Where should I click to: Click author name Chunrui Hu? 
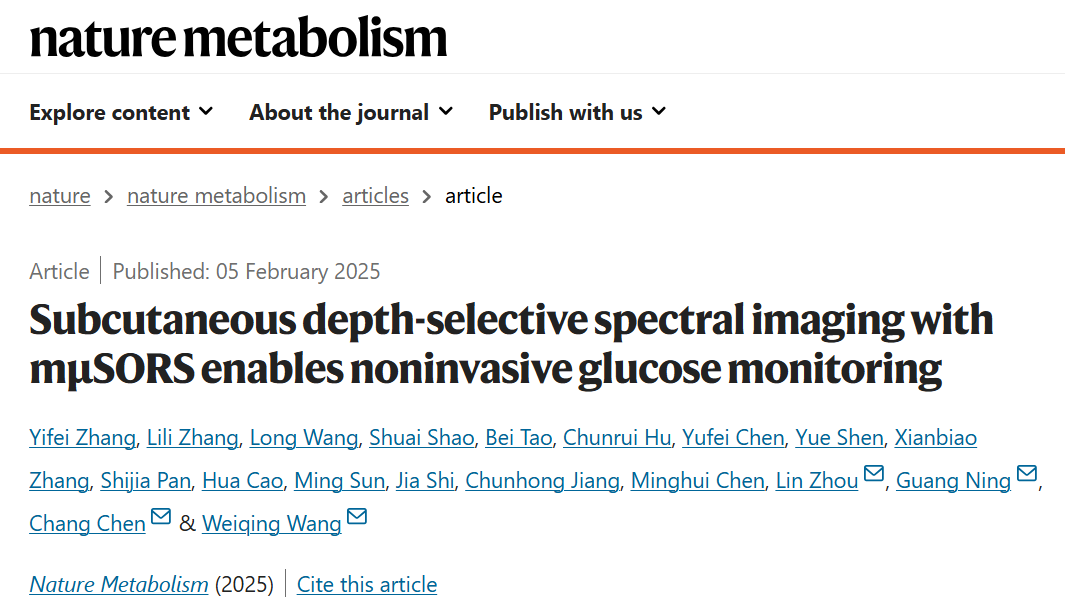point(617,438)
